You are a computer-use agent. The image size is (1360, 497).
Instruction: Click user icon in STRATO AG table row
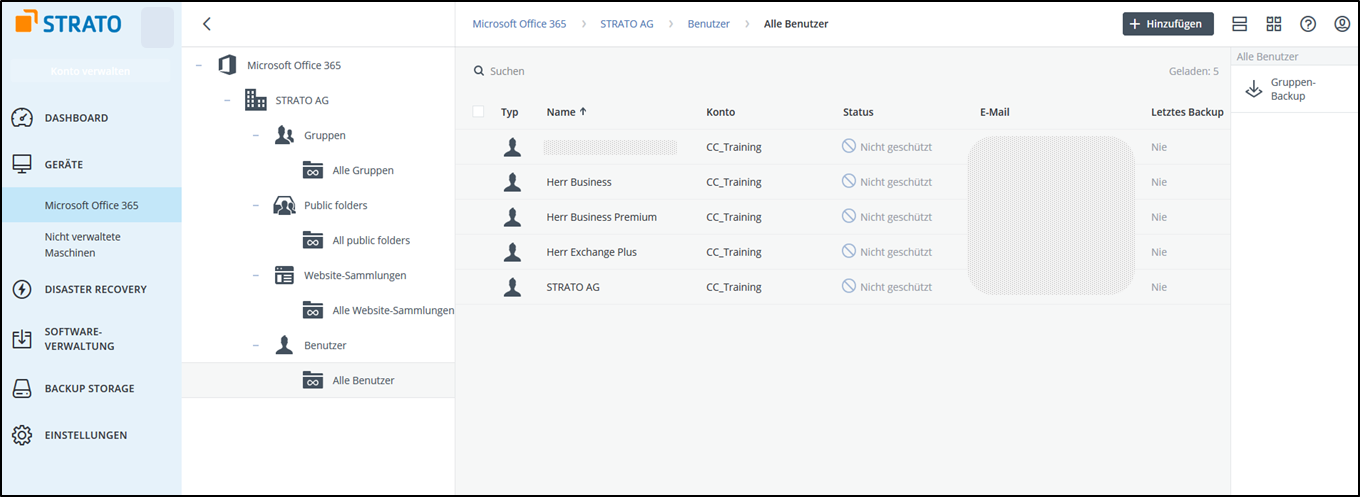coord(513,287)
